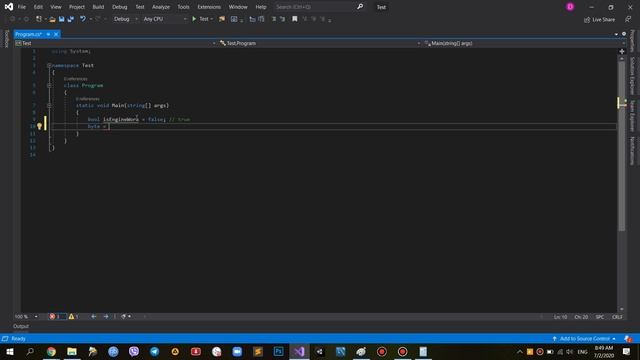Click the vertical scrollbar thumb

(622, 147)
